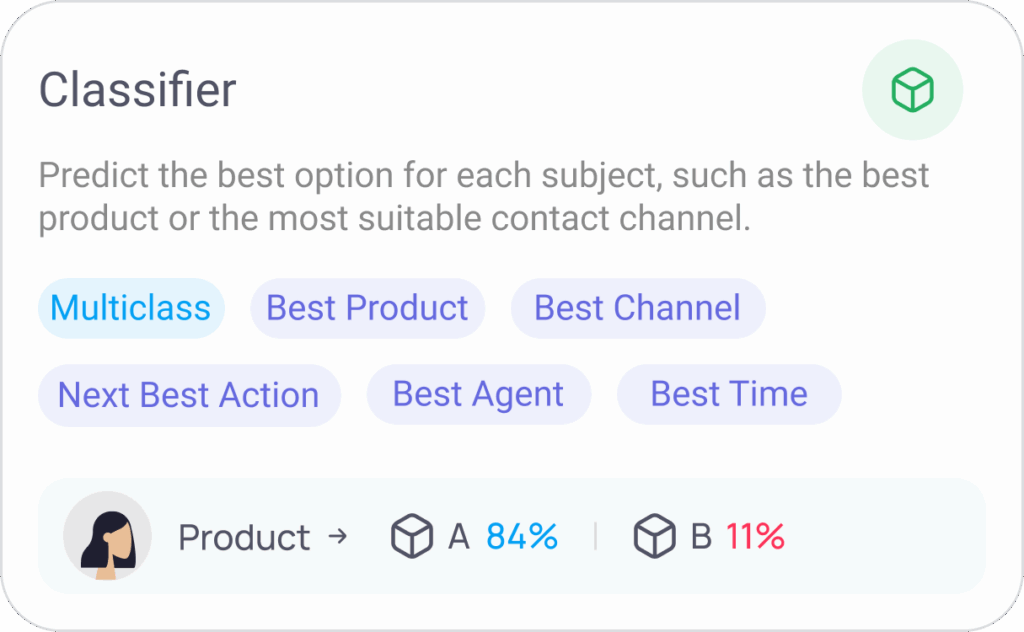This screenshot has height=632, width=1024.
Task: Select the Multiclass tag
Action: point(131,308)
